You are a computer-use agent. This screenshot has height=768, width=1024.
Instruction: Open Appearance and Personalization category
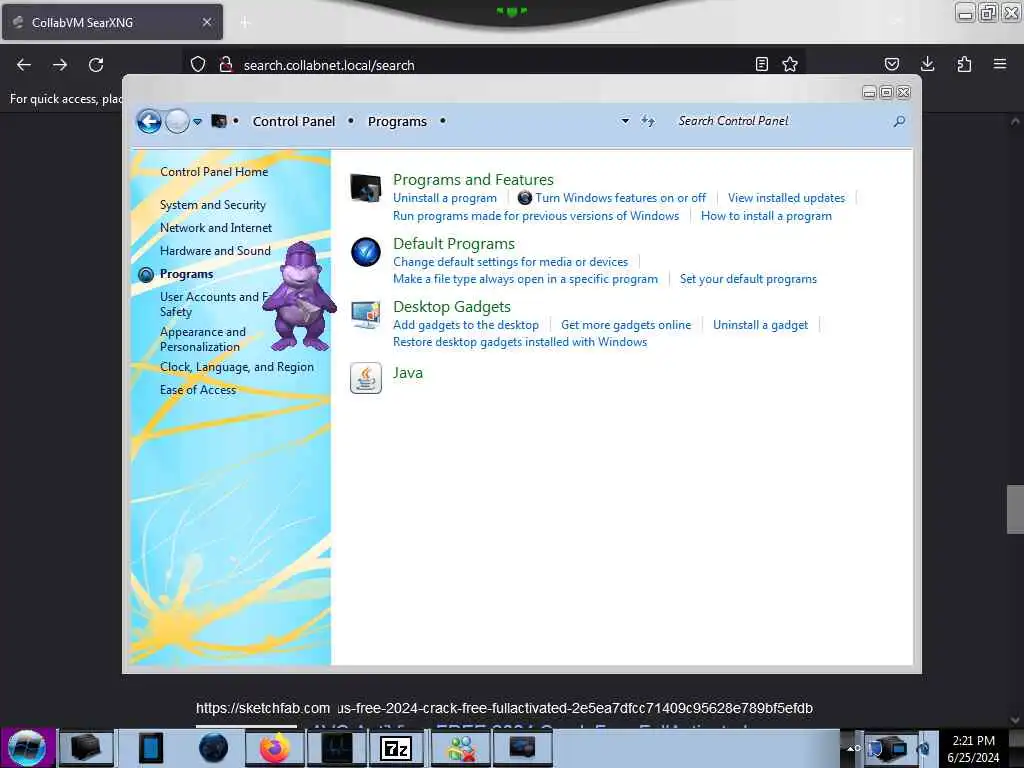coord(202,340)
